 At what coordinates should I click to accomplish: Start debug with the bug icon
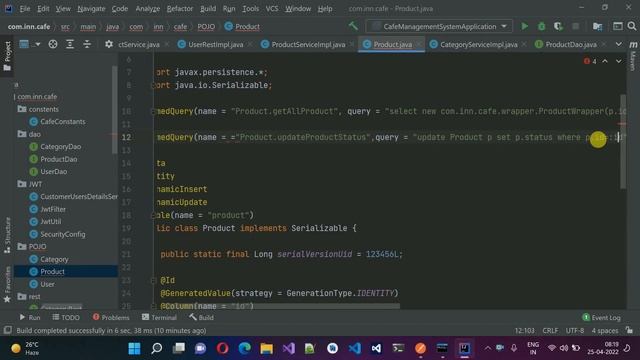(x=542, y=27)
